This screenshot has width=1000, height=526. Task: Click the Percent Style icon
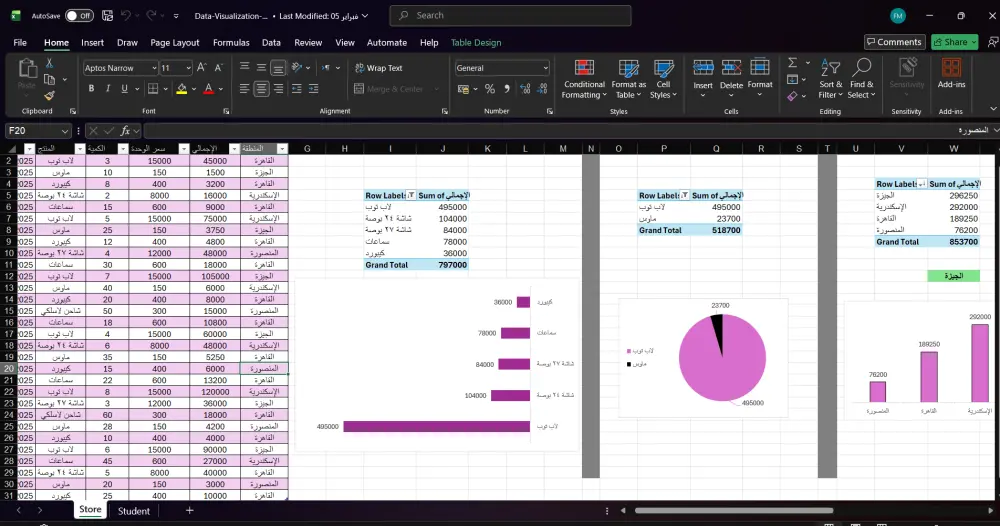(x=490, y=89)
